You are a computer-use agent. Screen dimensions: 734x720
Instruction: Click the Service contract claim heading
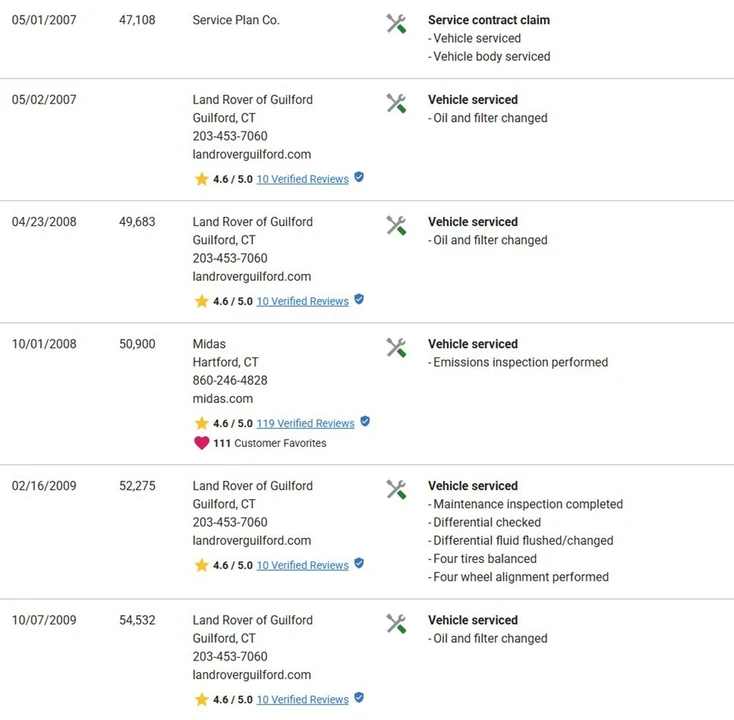point(489,20)
